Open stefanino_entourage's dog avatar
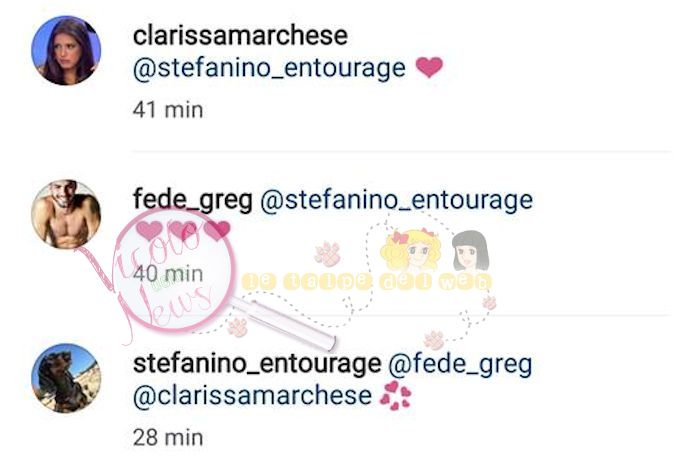Viewport: 700px width, 464px height. coord(66,378)
